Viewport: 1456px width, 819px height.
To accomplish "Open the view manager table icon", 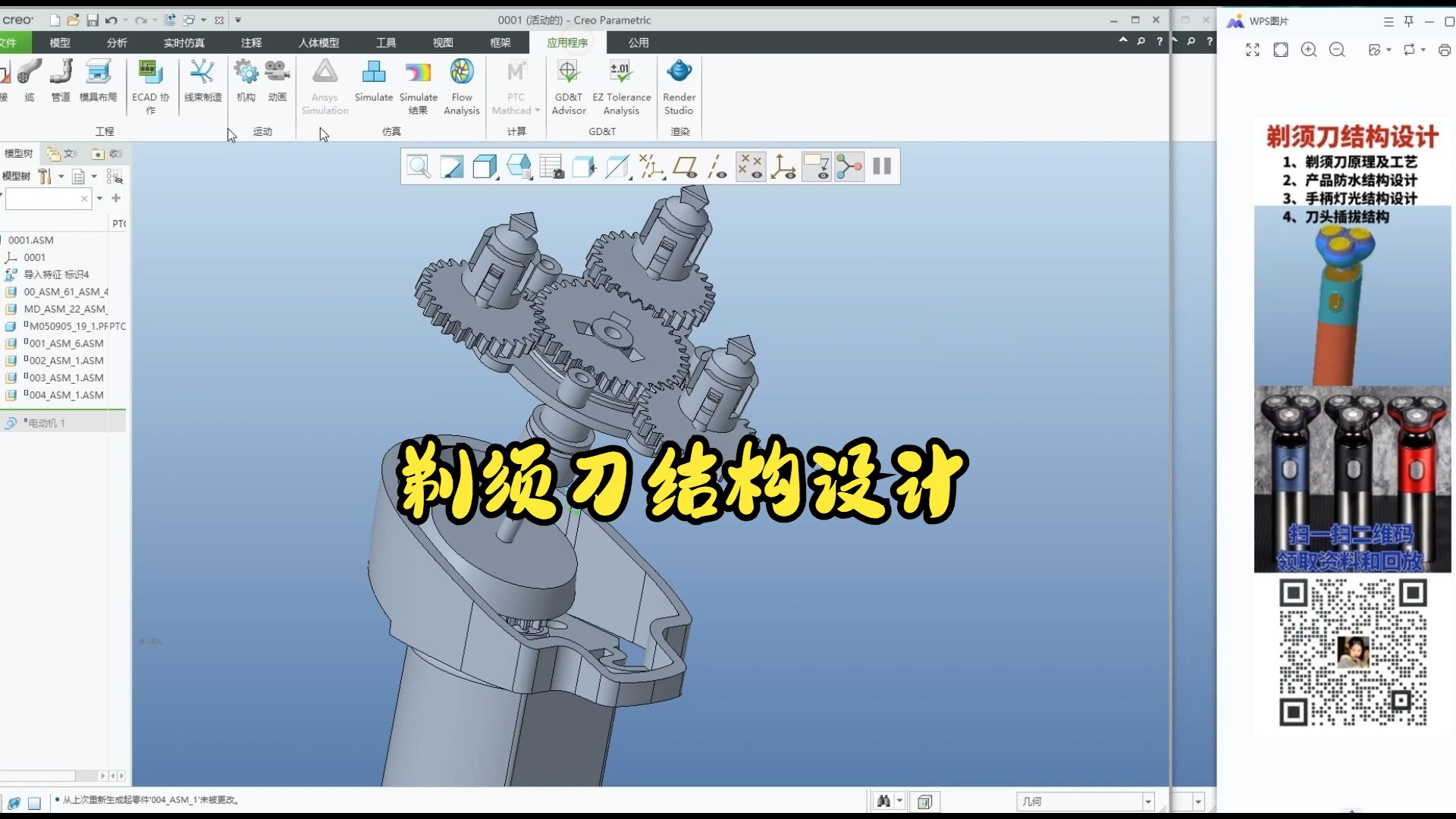I will [552, 166].
